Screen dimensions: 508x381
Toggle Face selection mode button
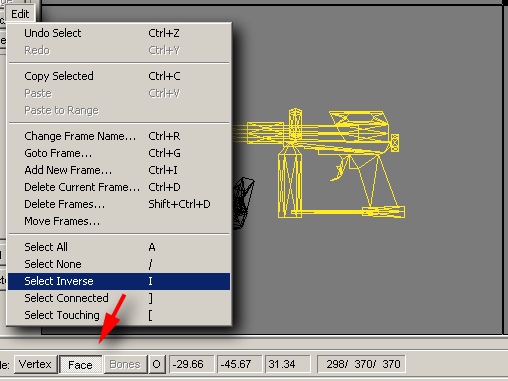[80, 365]
